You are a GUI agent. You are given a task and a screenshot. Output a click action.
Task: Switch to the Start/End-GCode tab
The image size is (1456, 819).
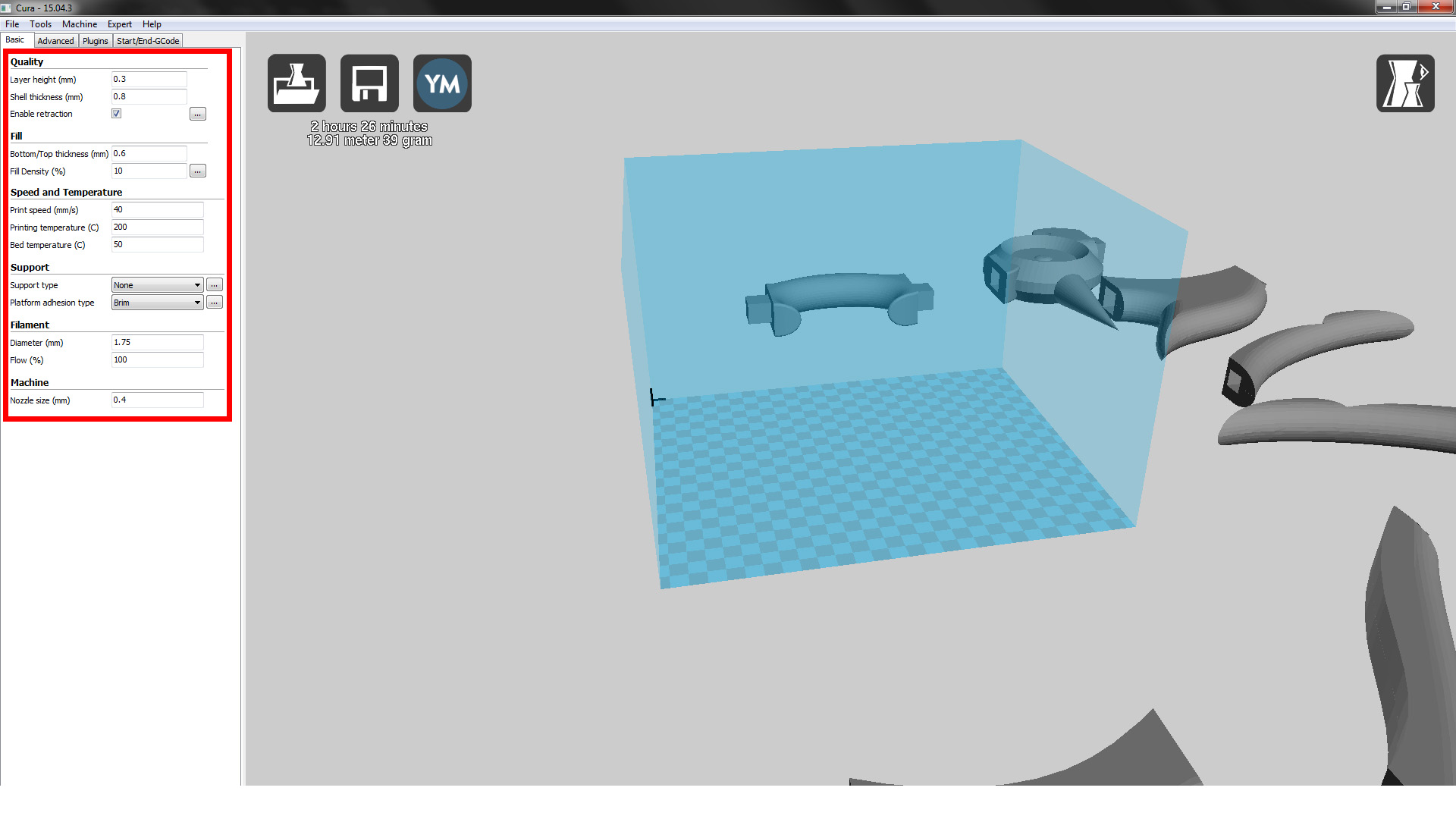point(148,41)
